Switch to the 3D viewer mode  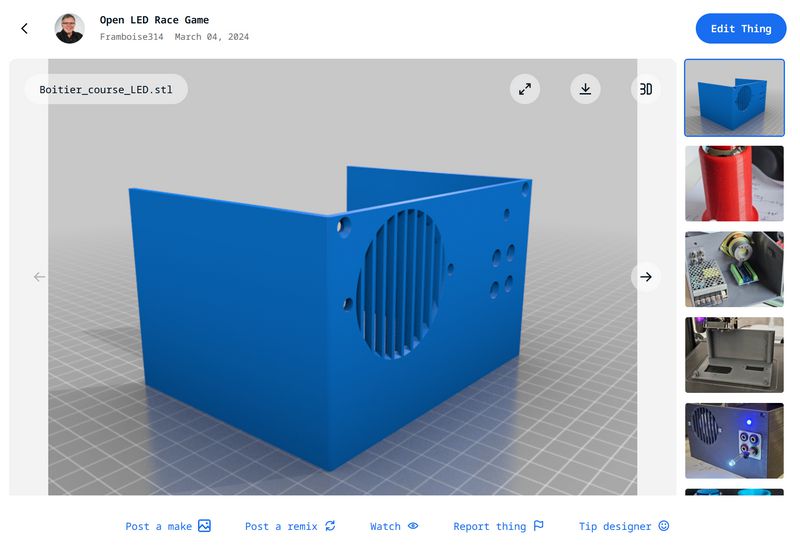(645, 89)
